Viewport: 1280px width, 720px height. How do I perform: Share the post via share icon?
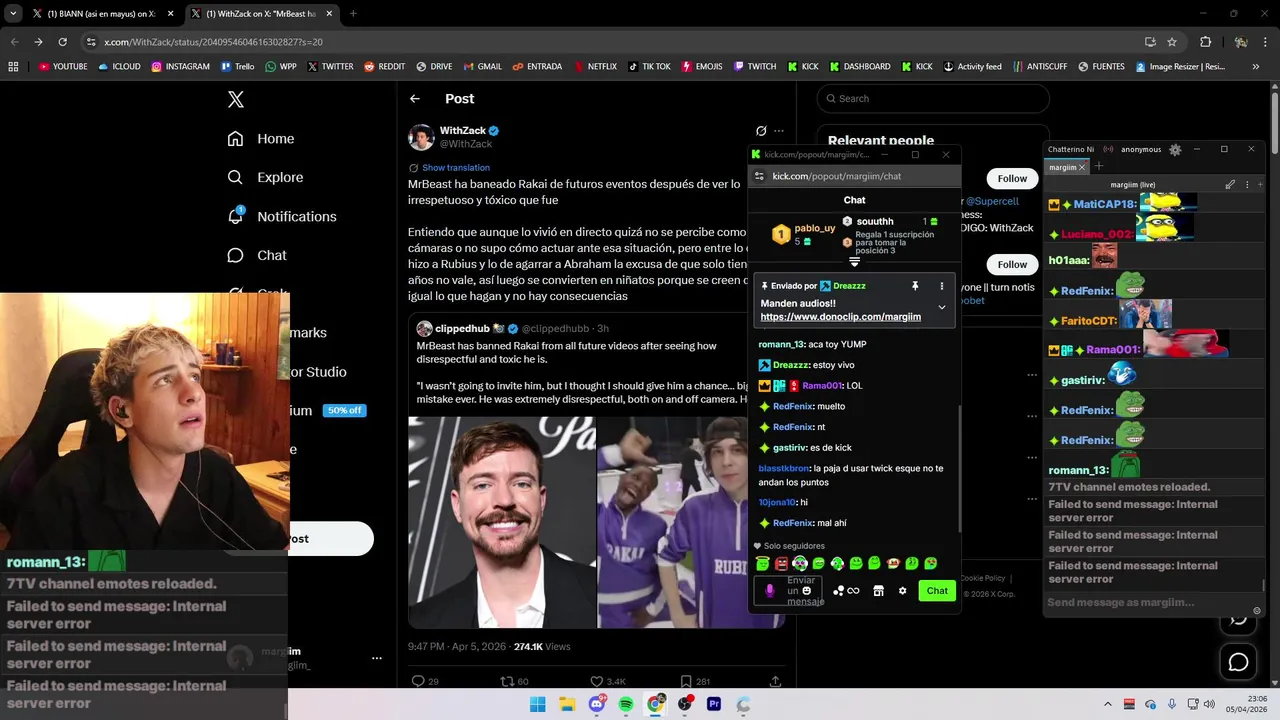tap(775, 681)
